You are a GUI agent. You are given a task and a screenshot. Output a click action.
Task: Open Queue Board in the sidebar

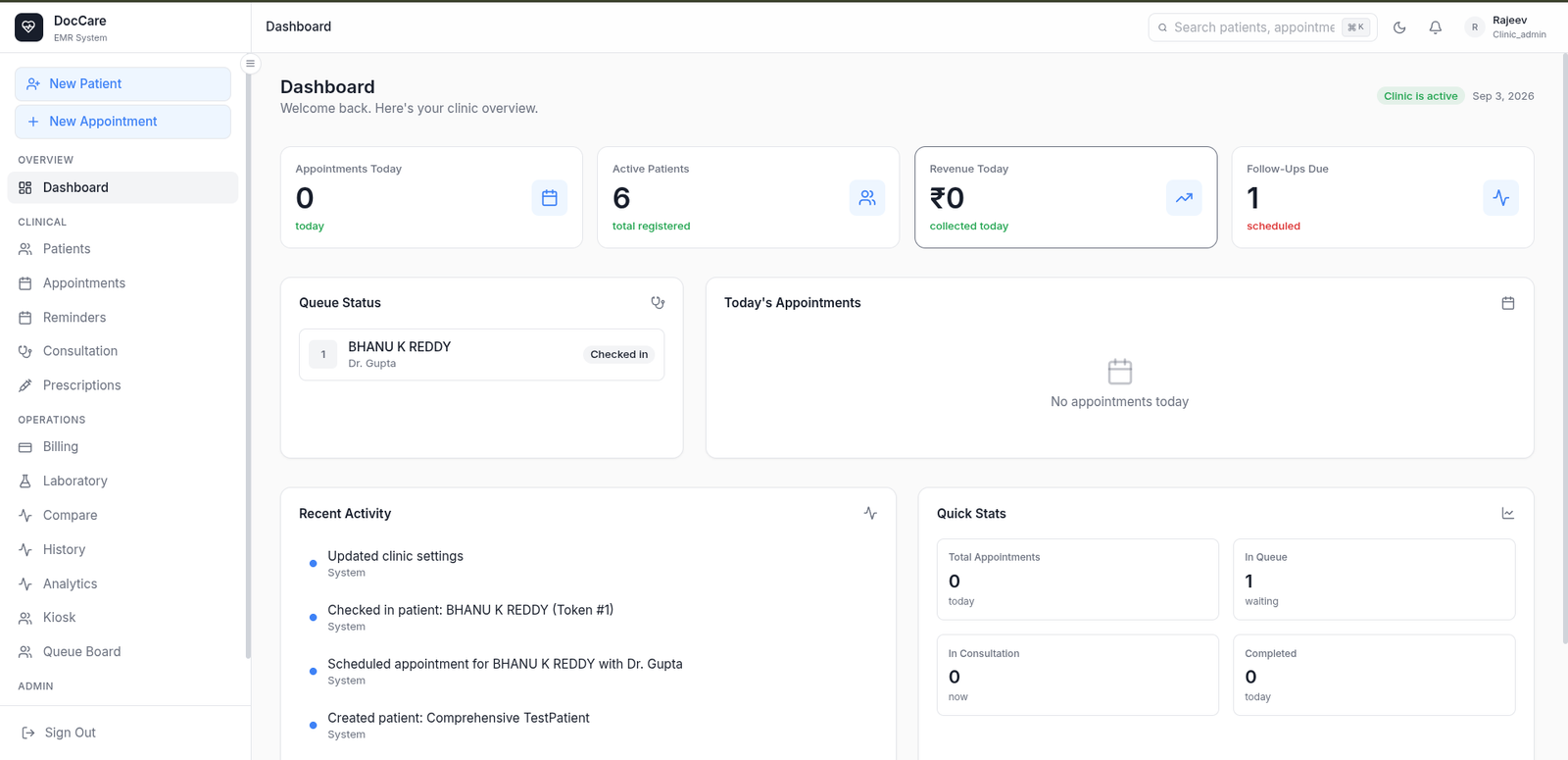(122, 652)
